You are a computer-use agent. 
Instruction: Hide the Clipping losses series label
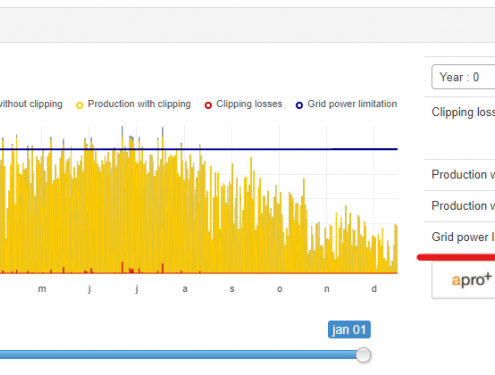coord(249,104)
